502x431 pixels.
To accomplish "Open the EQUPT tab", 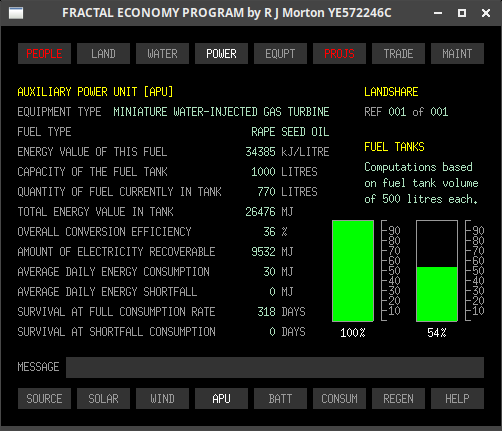I will coord(280,53).
